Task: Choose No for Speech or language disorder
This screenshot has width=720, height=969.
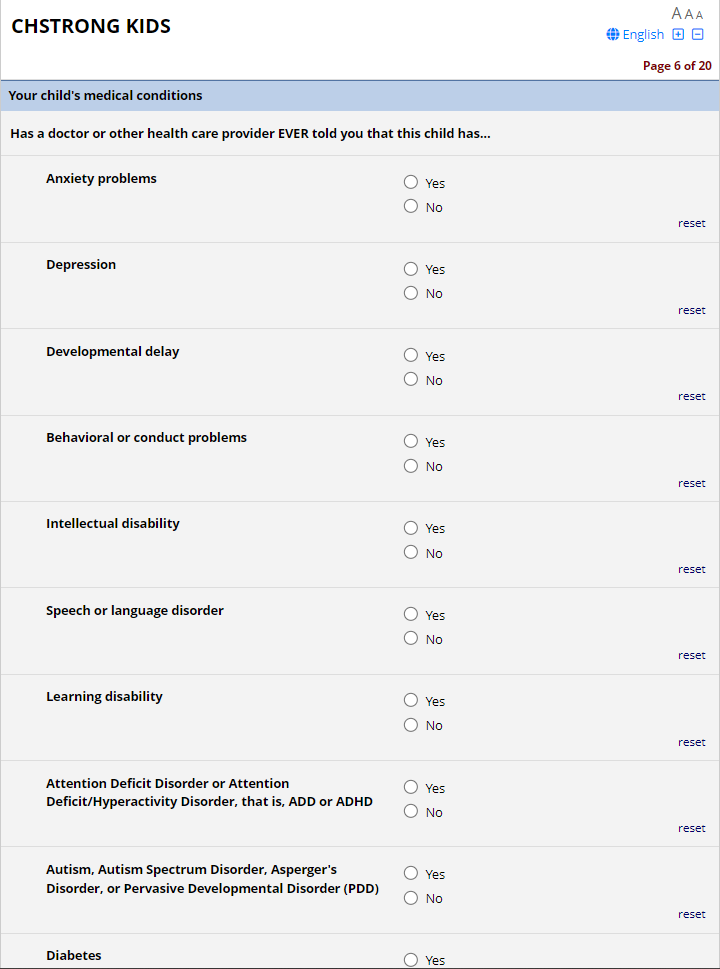Action: (x=411, y=638)
